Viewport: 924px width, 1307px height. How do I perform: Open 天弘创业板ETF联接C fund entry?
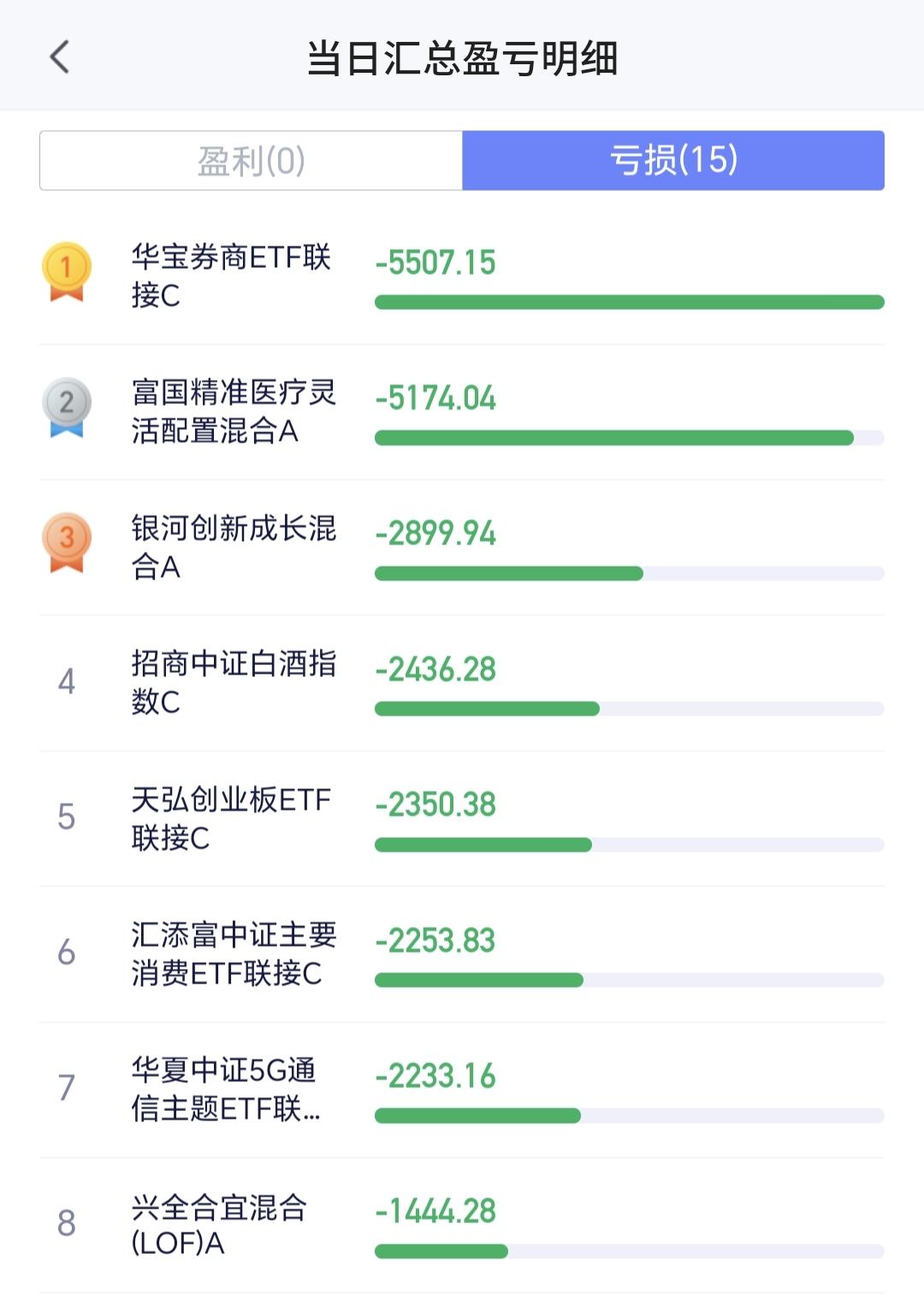point(462,818)
